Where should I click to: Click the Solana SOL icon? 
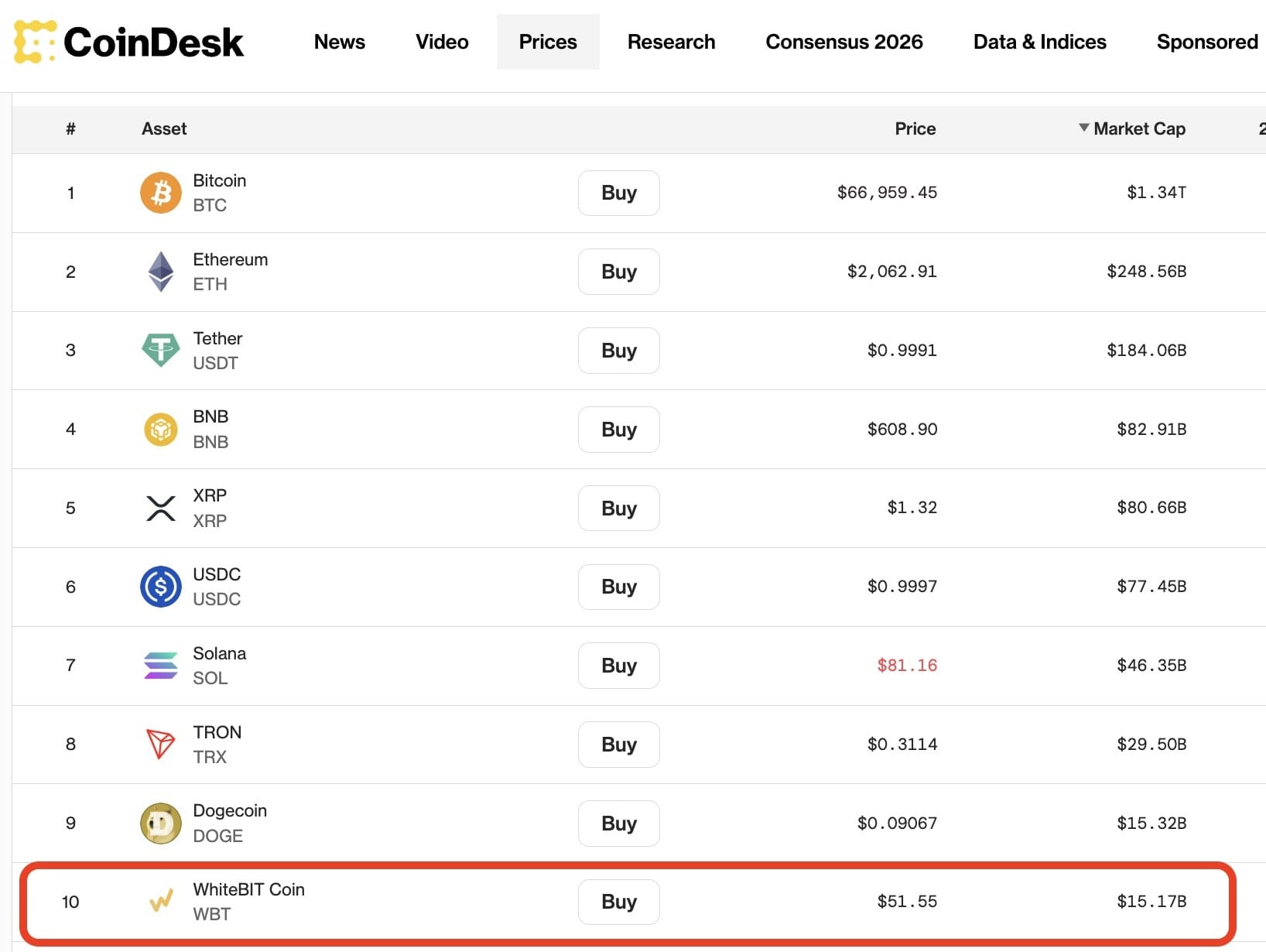(160, 666)
